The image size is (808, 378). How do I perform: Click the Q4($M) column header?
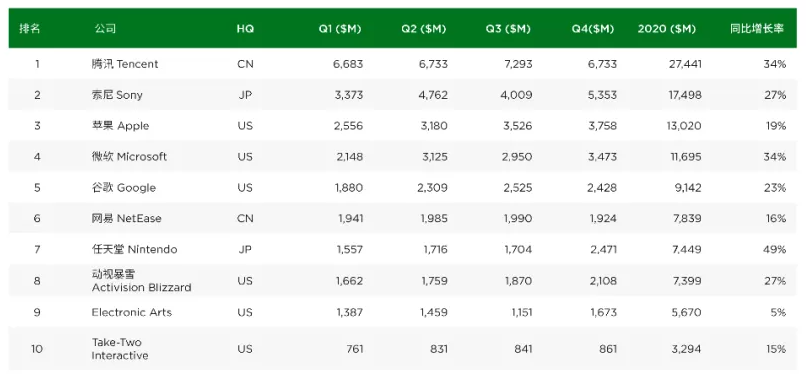(x=593, y=29)
